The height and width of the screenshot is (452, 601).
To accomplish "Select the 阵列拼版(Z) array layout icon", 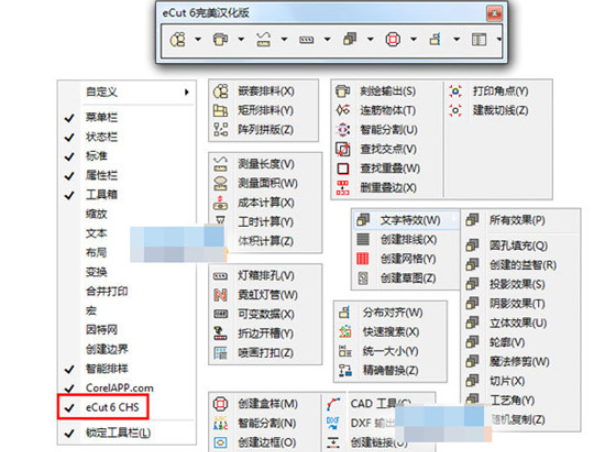I will (x=220, y=130).
